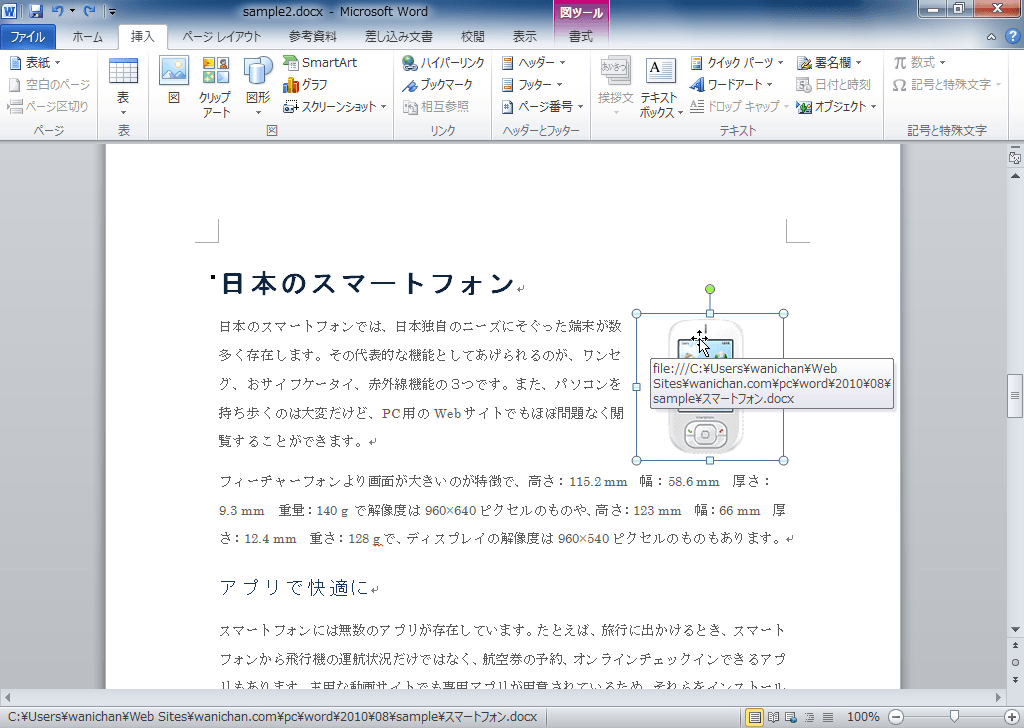Click the 署名欄 signature line button
Screen dimensions: 1024x728
point(829,63)
